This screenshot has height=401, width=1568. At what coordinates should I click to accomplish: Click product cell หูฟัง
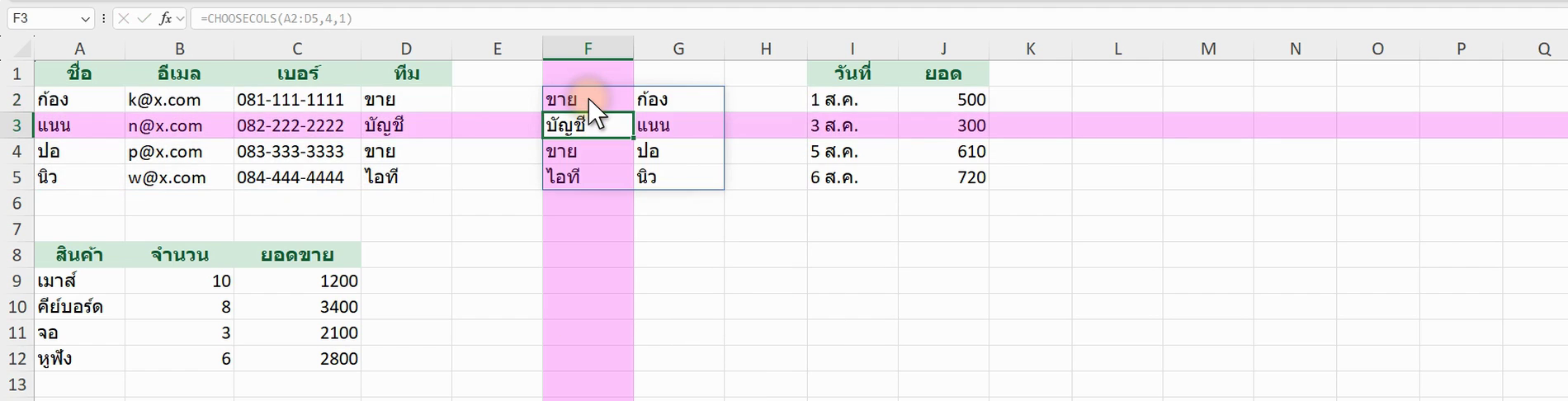click(79, 358)
